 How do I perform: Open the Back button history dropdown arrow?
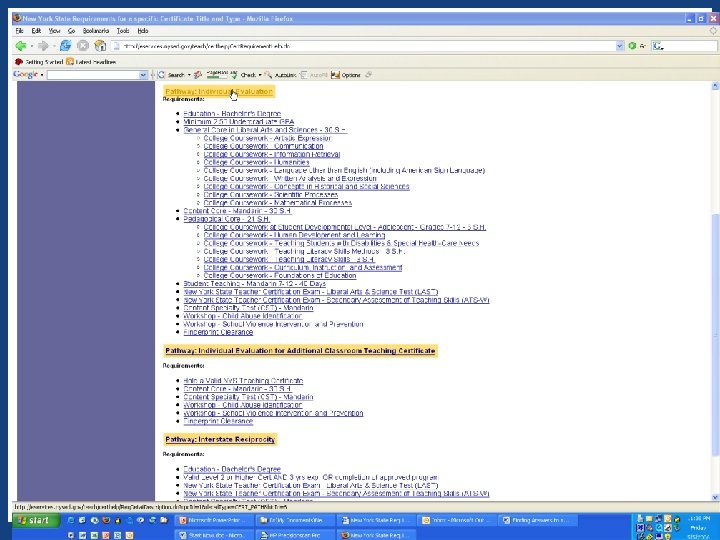tap(31, 46)
